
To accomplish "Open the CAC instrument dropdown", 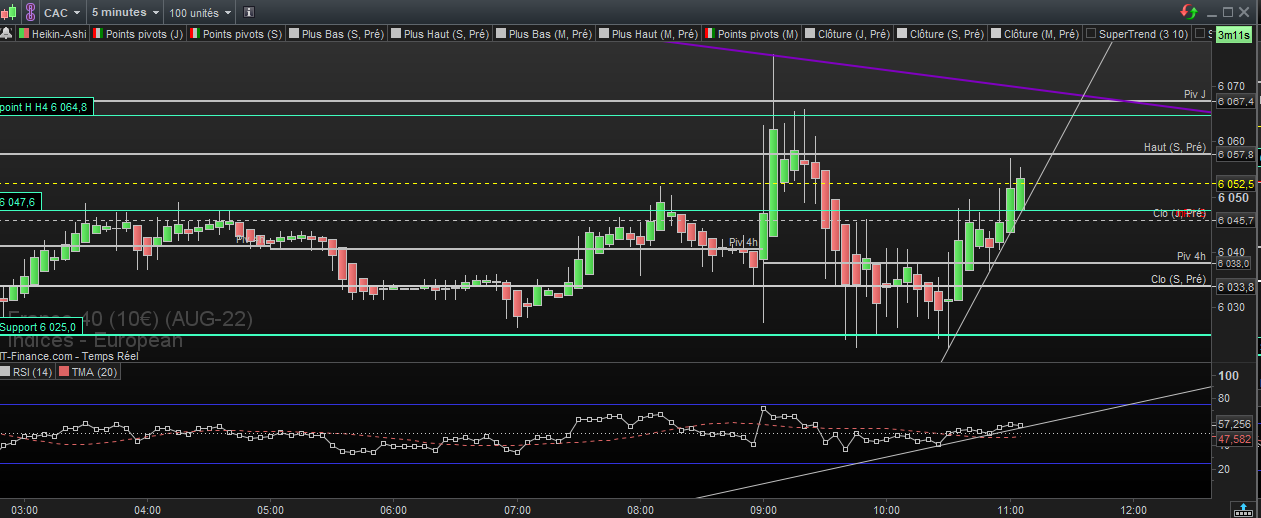I will point(62,12).
